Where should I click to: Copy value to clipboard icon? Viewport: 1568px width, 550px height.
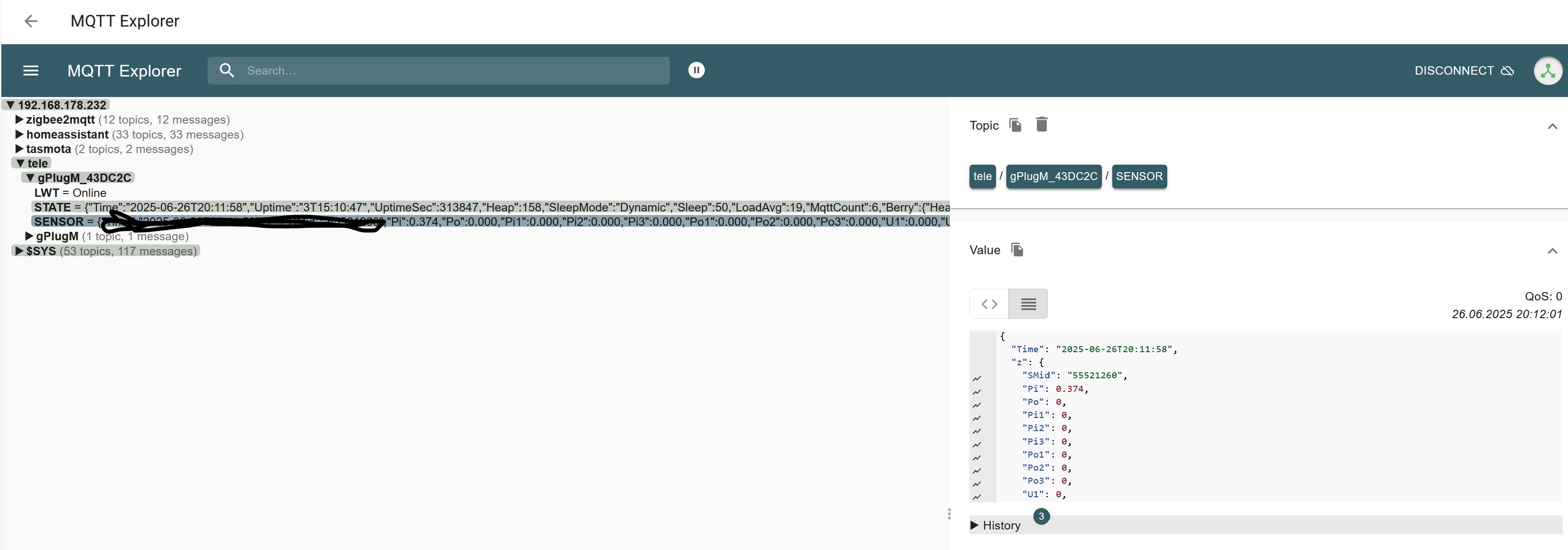[x=1017, y=250]
